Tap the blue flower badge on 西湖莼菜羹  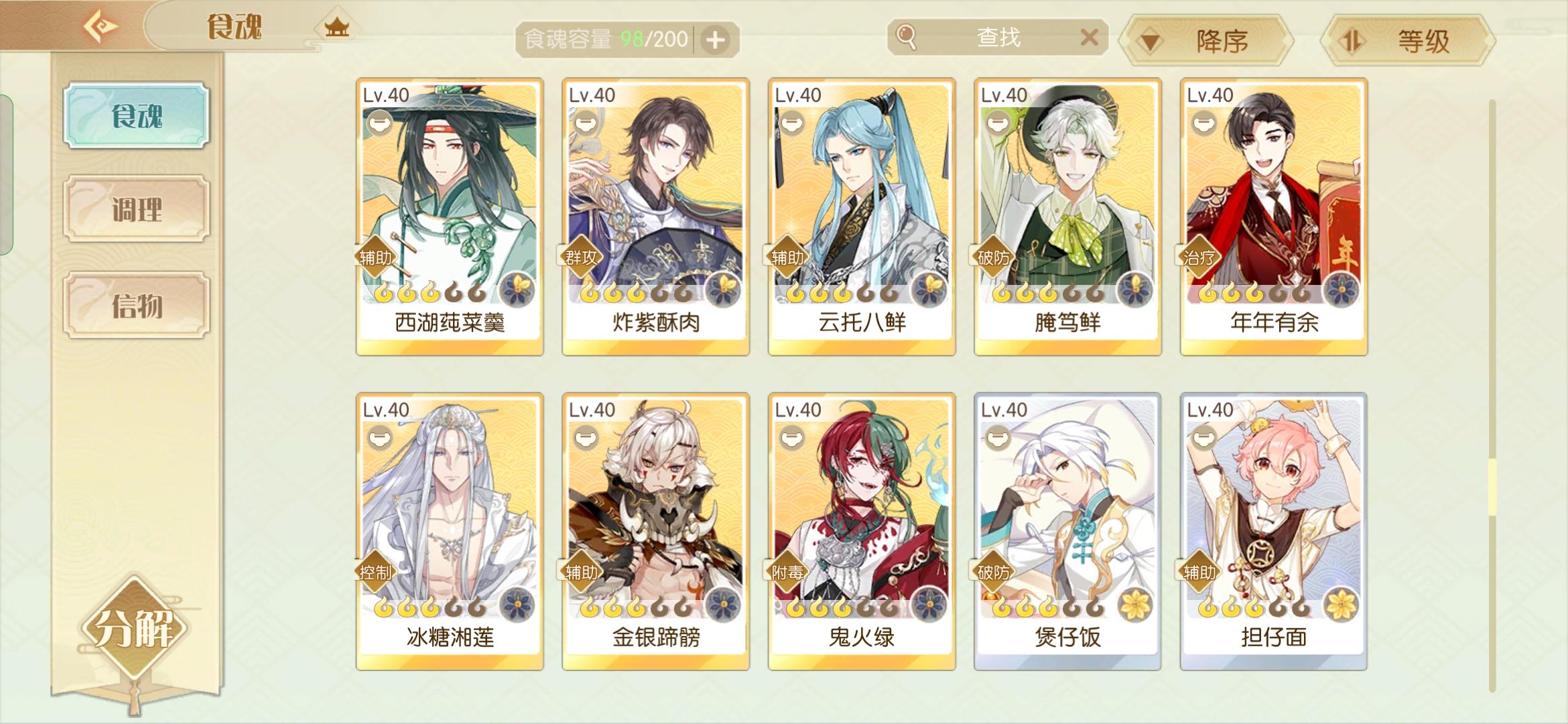[517, 290]
